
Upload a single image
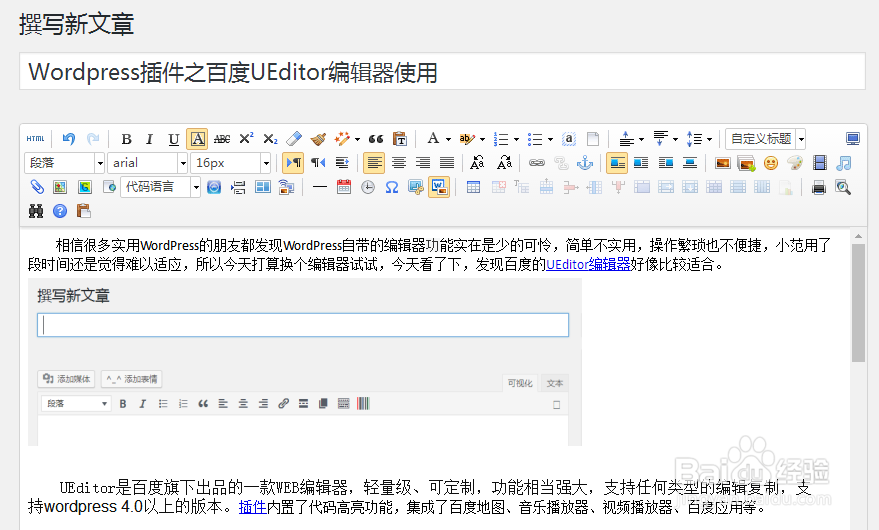[x=723, y=163]
